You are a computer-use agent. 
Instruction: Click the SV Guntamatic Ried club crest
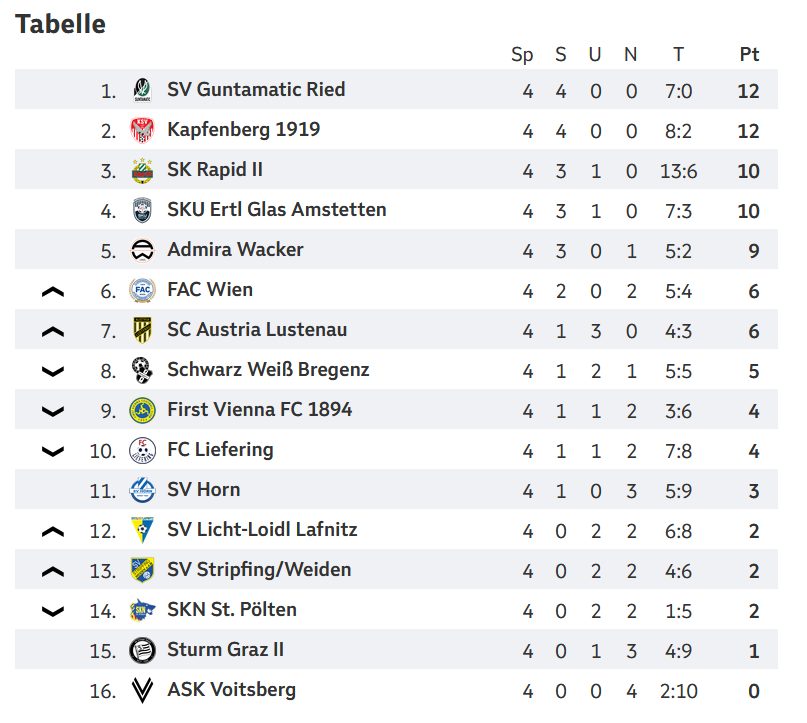tap(142, 90)
